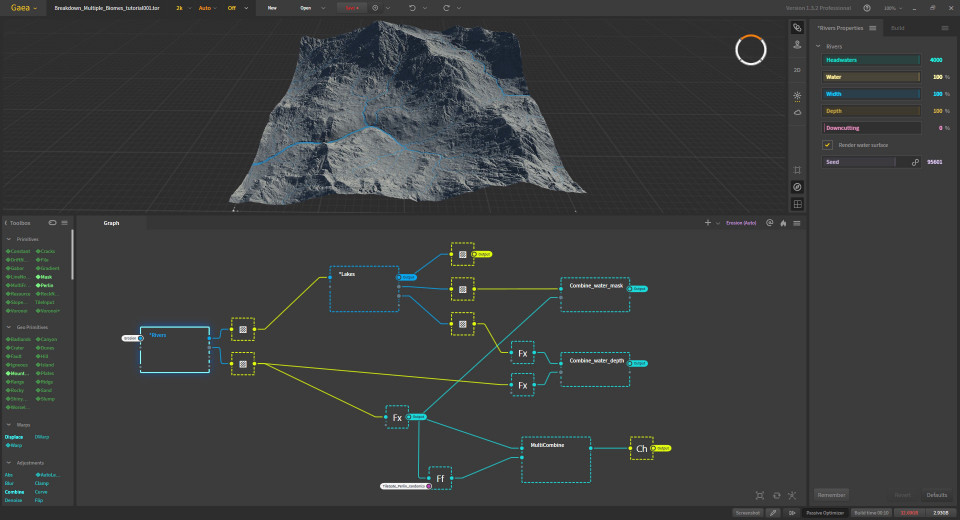This screenshot has height=520, width=960.
Task: Adjust the Headwaters slider
Action: click(871, 60)
